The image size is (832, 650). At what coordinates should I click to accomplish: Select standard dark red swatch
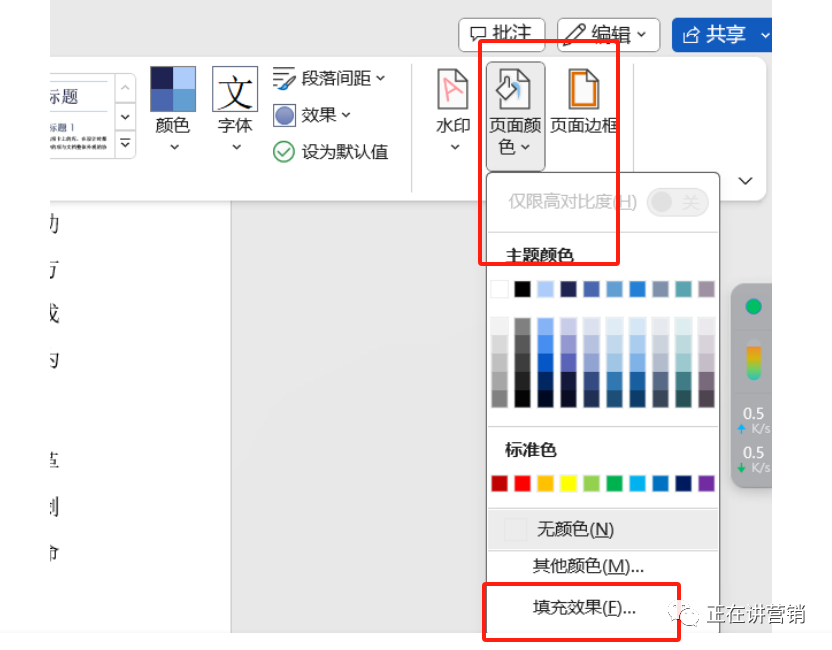point(499,483)
